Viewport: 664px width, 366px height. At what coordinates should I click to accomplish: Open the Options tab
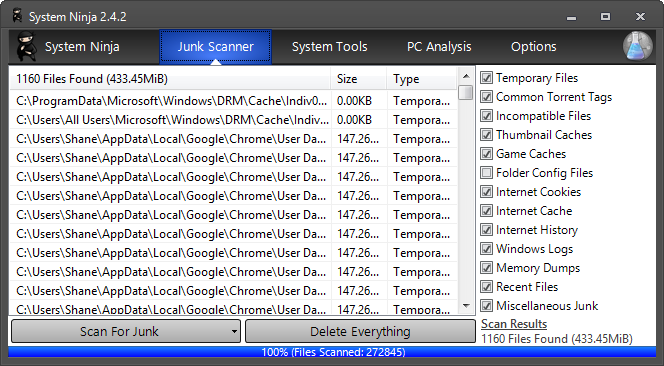click(x=534, y=47)
